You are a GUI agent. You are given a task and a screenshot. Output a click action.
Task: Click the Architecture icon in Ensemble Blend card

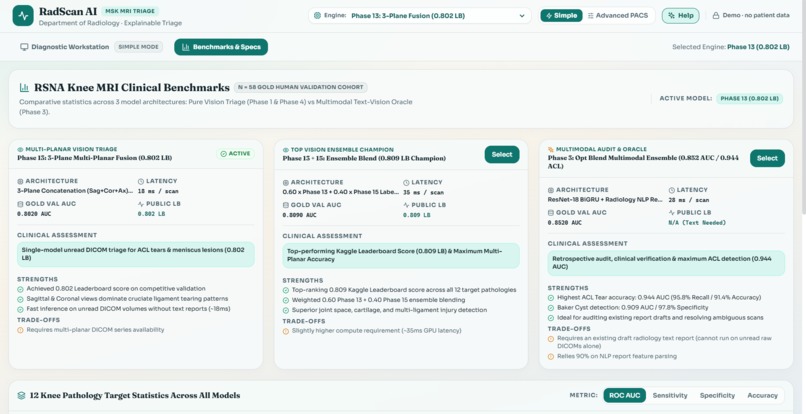click(286, 183)
